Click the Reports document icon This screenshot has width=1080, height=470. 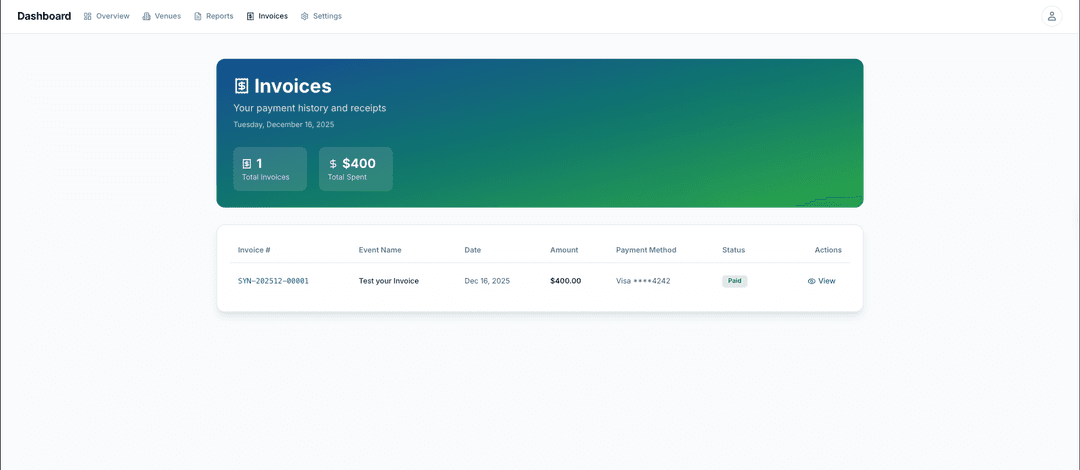[x=198, y=16]
